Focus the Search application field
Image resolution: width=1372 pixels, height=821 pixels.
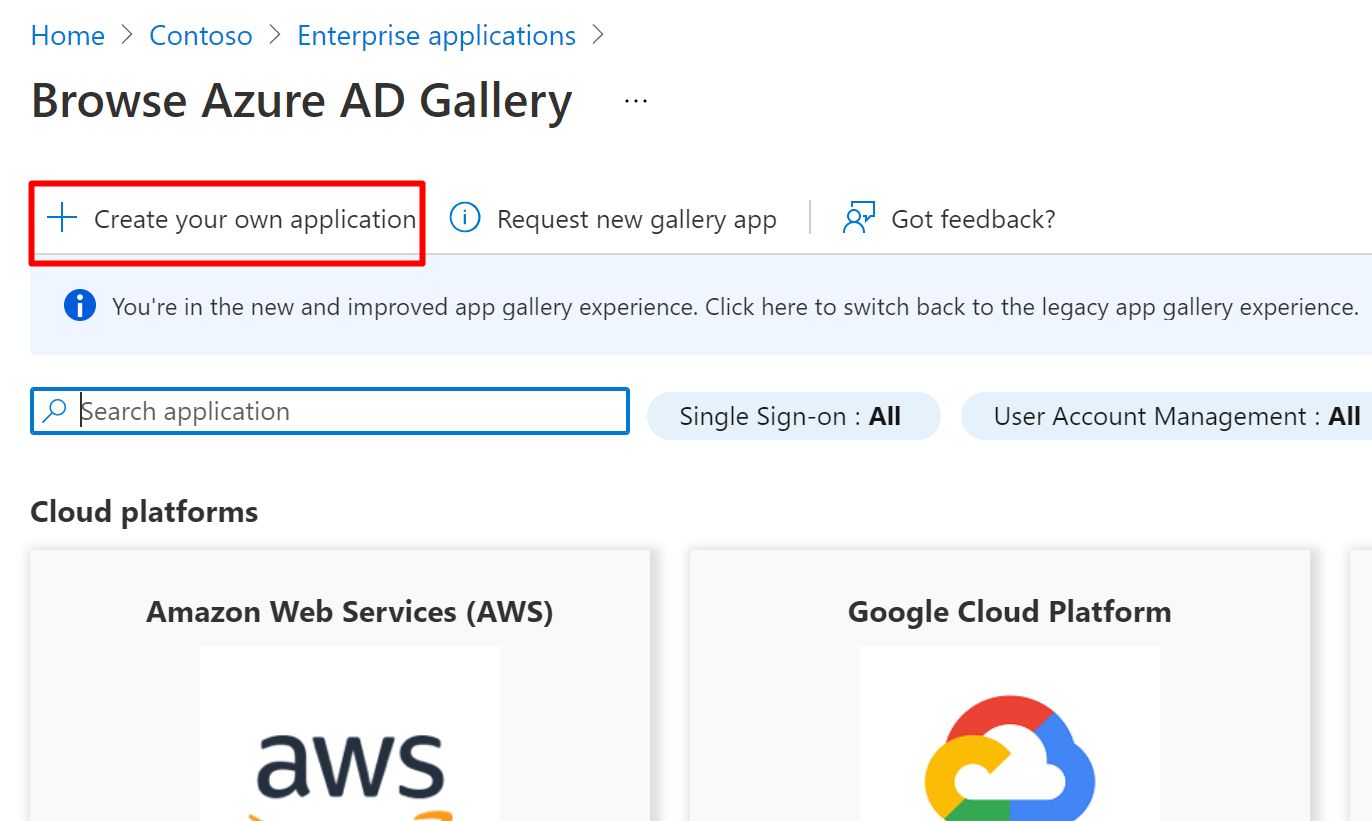(350, 411)
